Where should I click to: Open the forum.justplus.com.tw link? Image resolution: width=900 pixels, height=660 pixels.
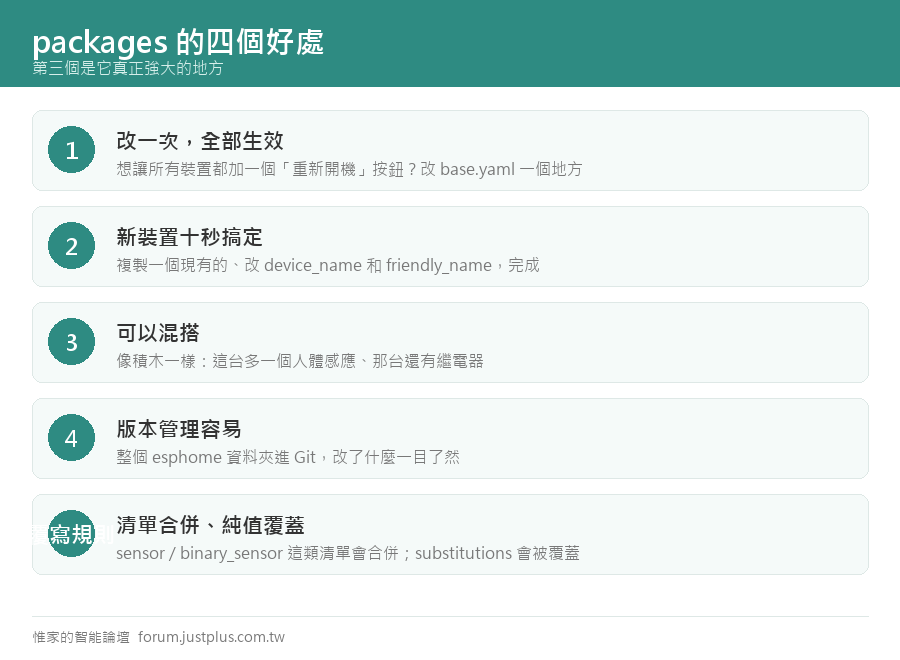[211, 637]
